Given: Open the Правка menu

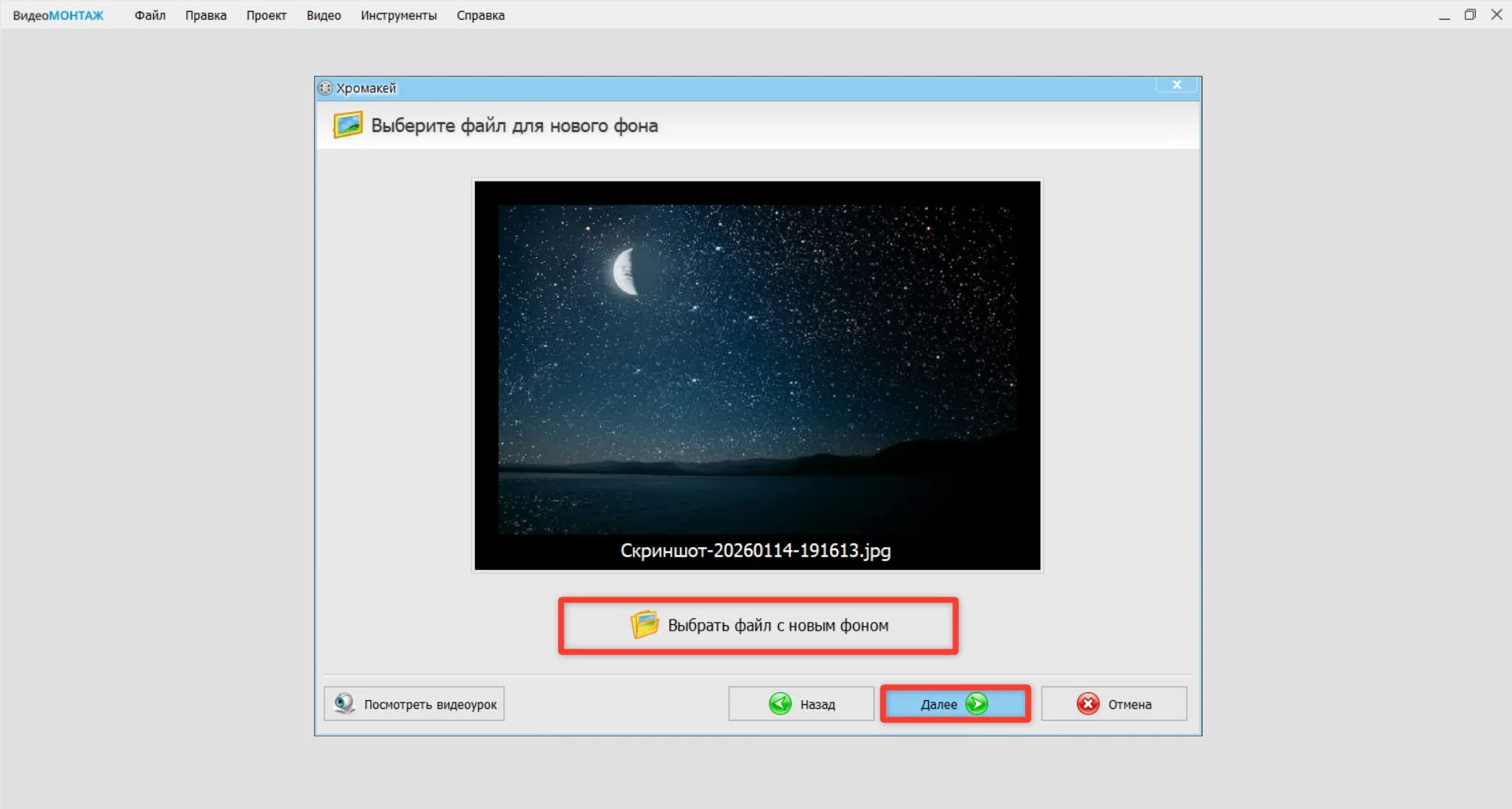Looking at the screenshot, I should click(205, 15).
